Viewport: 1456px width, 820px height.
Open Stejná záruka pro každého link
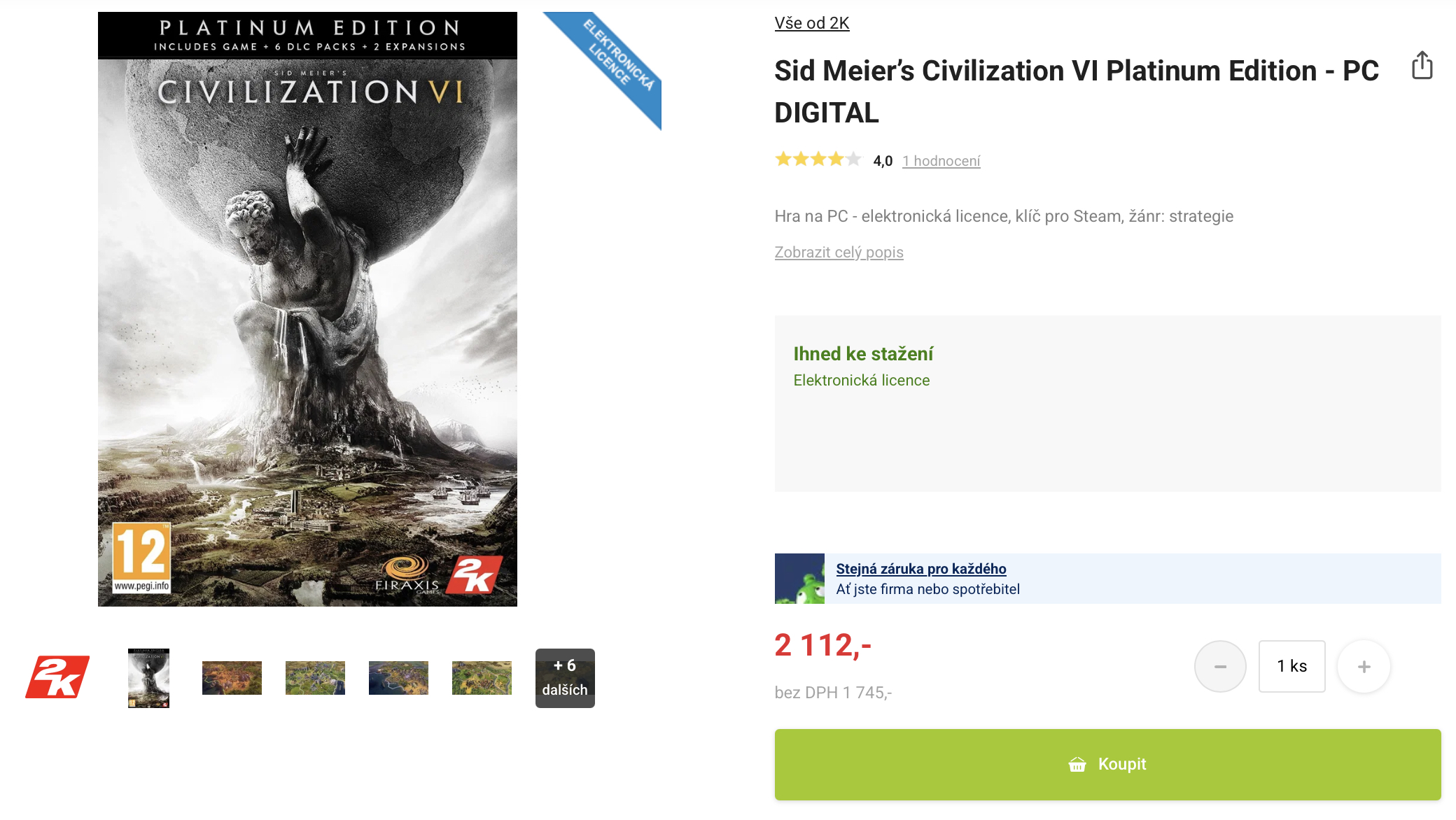921,569
